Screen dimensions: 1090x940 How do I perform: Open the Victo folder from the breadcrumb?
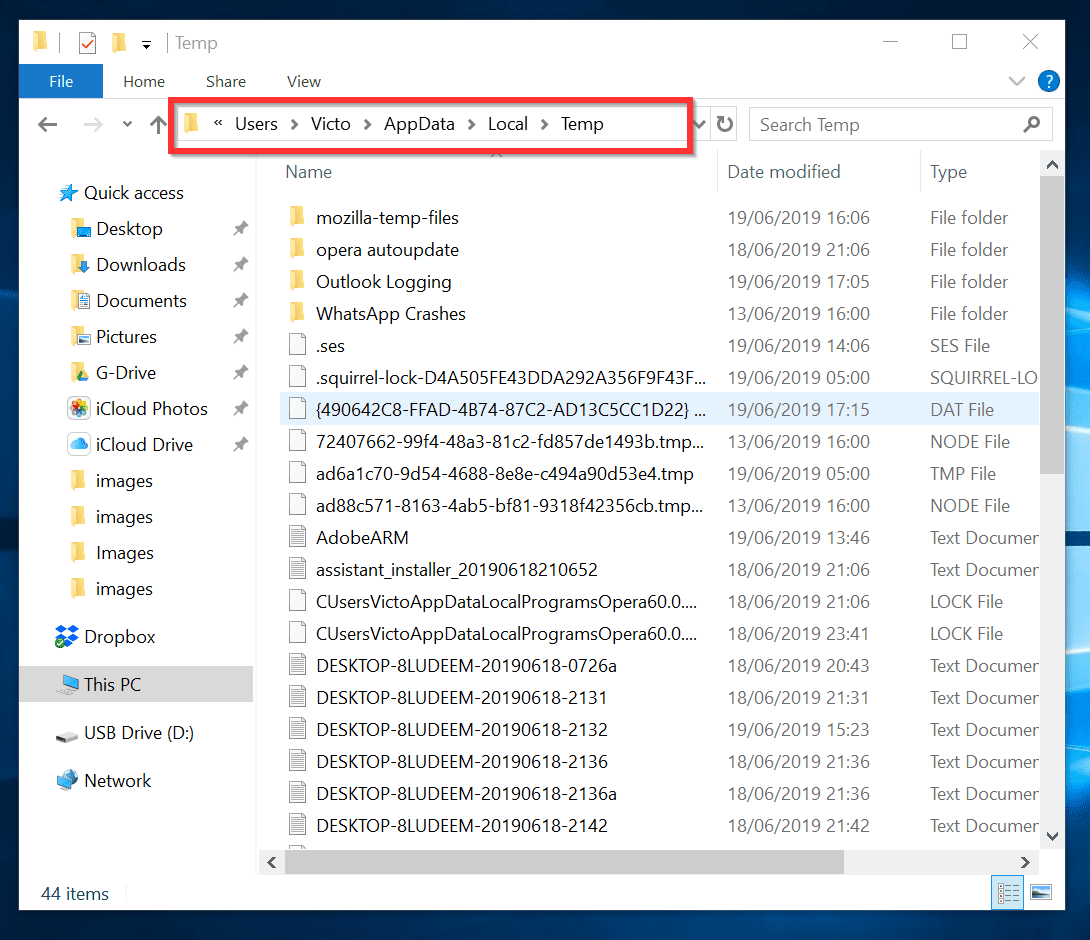[330, 123]
